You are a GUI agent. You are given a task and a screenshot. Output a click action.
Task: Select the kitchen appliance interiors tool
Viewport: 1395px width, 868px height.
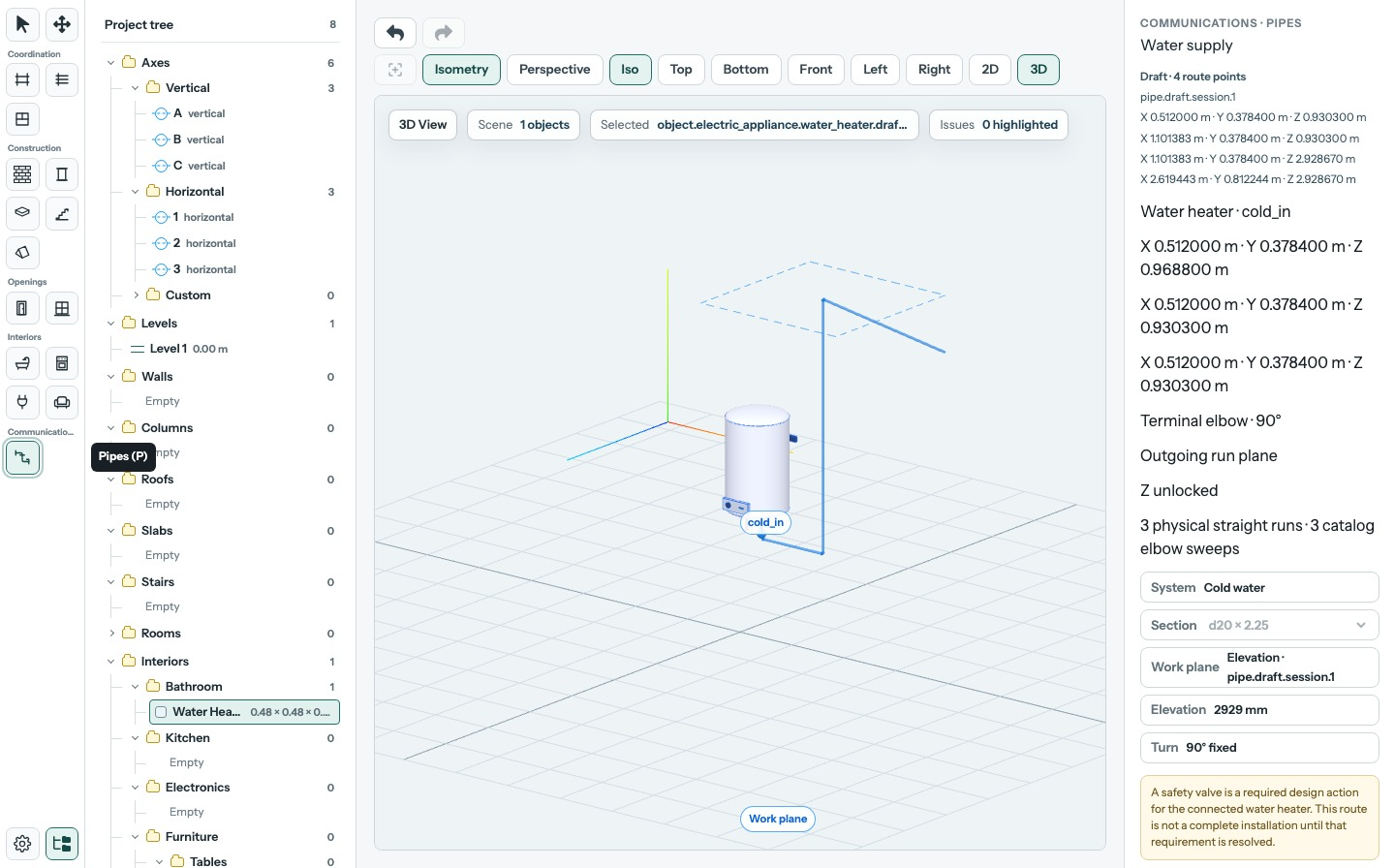(62, 363)
